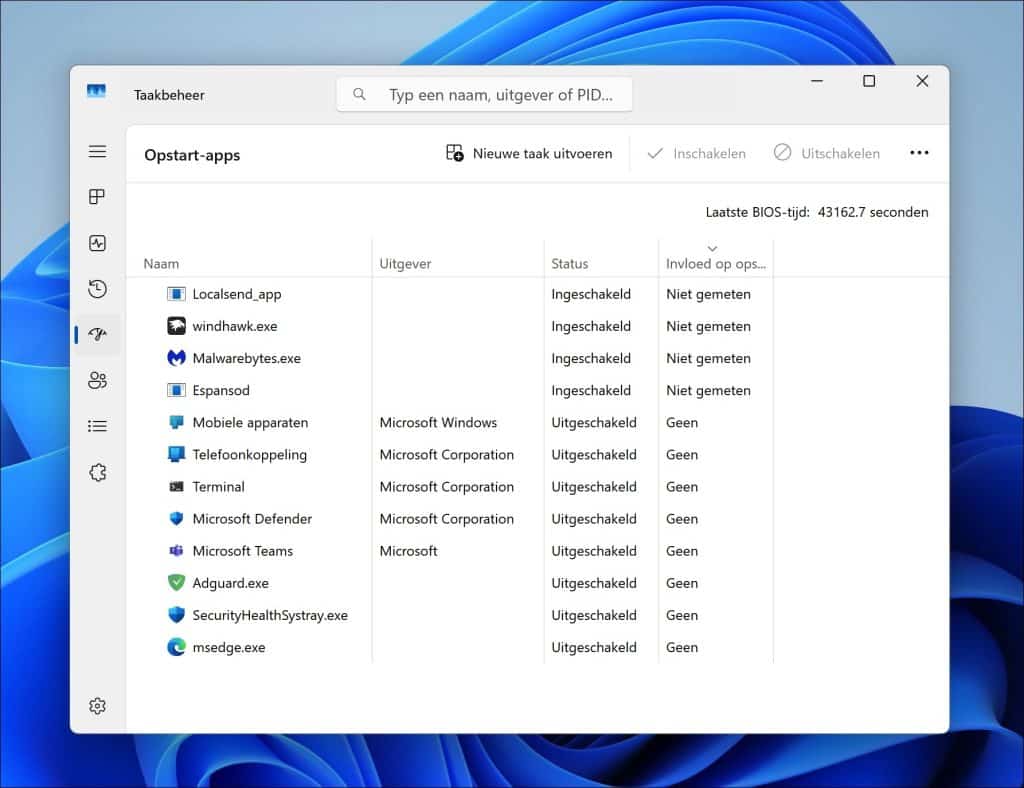The width and height of the screenshot is (1024, 788).
Task: Click the Opstart-apps page heading
Action: pyautogui.click(x=192, y=155)
